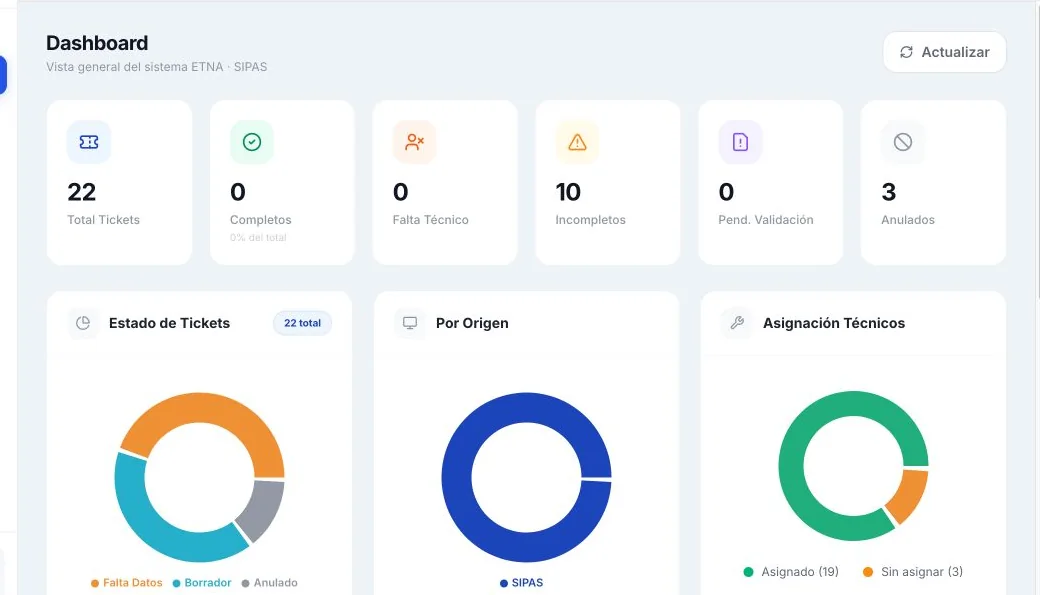Viewport: 1040px width, 595px height.
Task: Click the Estado de Tickets title
Action: [x=169, y=323]
